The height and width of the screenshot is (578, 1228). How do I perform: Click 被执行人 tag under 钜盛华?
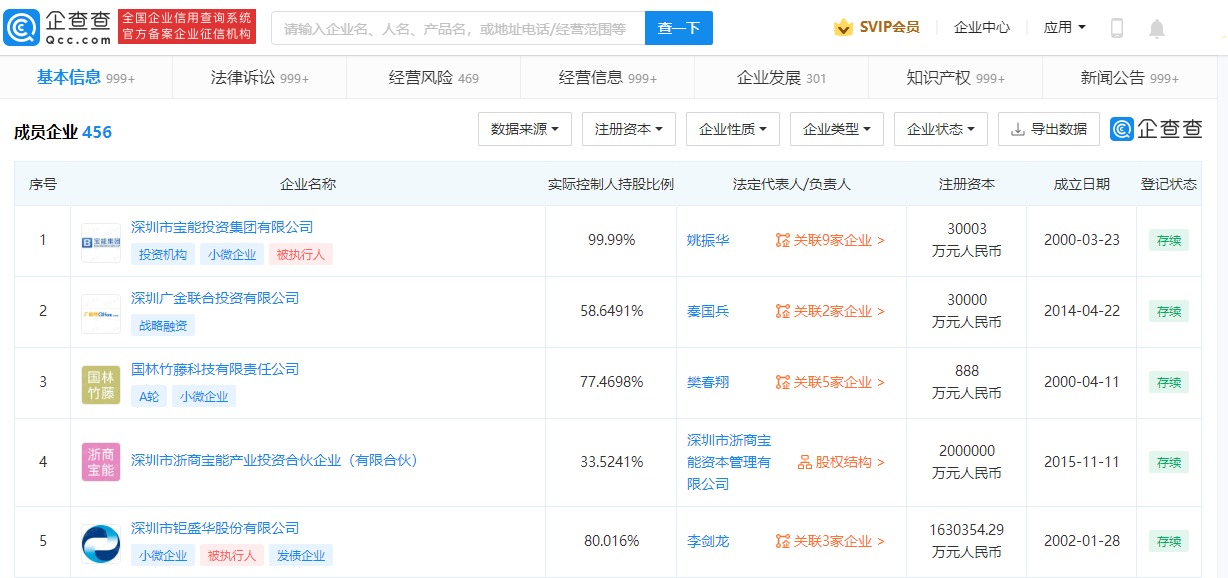[232, 555]
